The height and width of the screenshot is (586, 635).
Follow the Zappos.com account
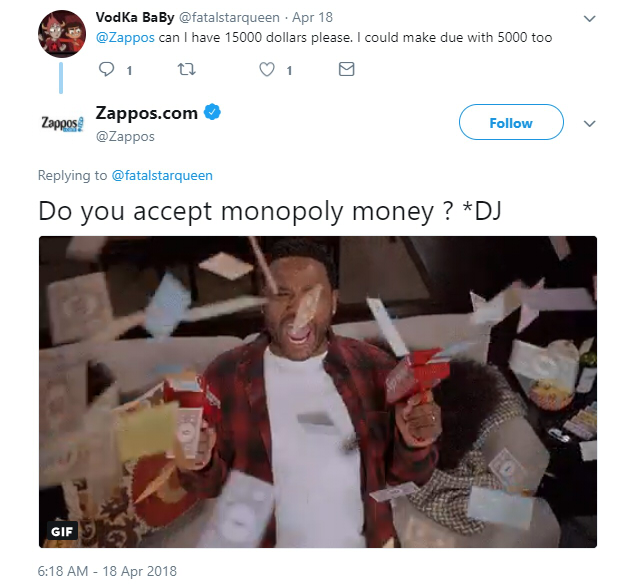[511, 122]
